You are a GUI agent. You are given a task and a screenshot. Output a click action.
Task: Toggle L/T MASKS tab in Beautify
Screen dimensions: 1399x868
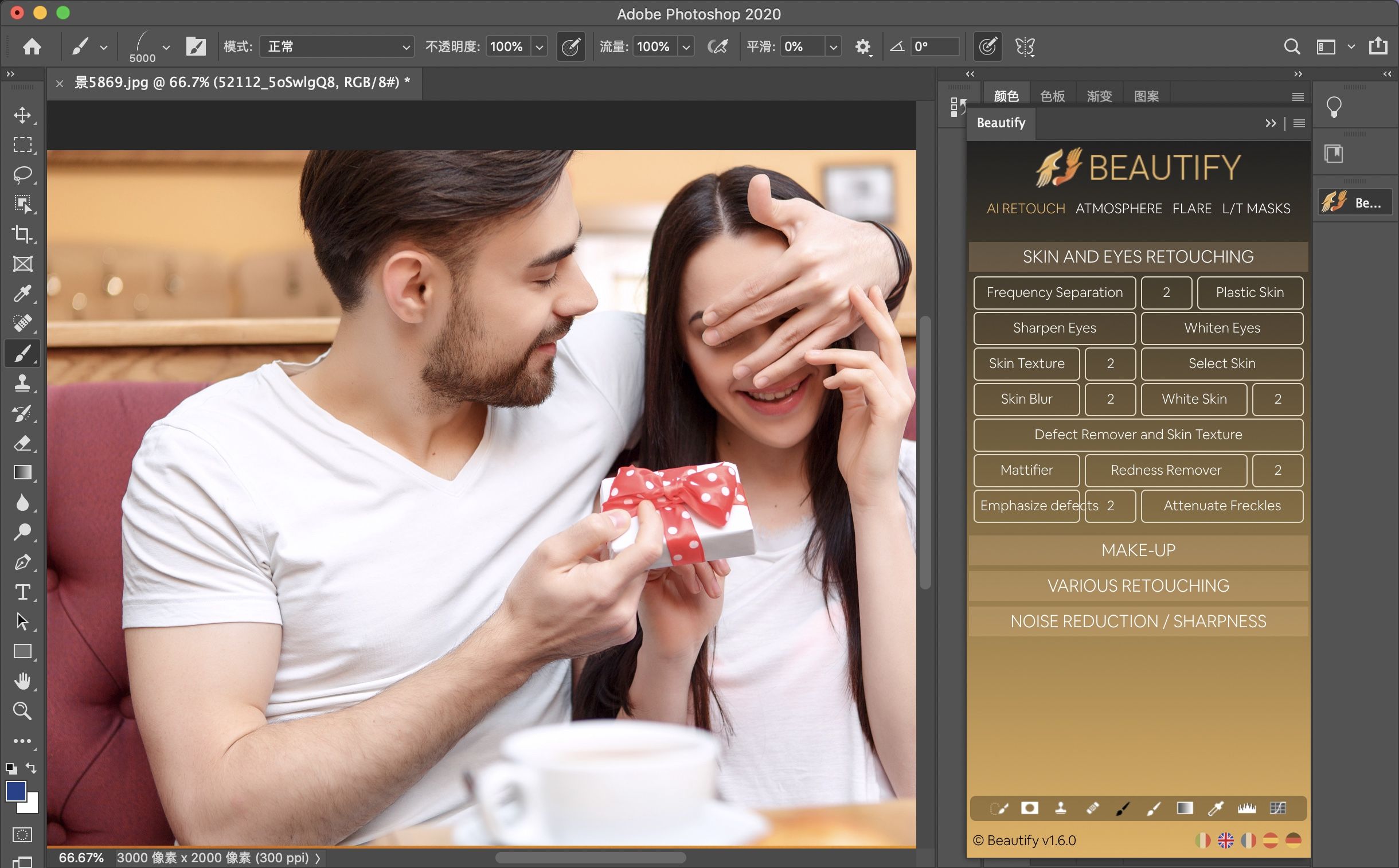tap(1257, 208)
